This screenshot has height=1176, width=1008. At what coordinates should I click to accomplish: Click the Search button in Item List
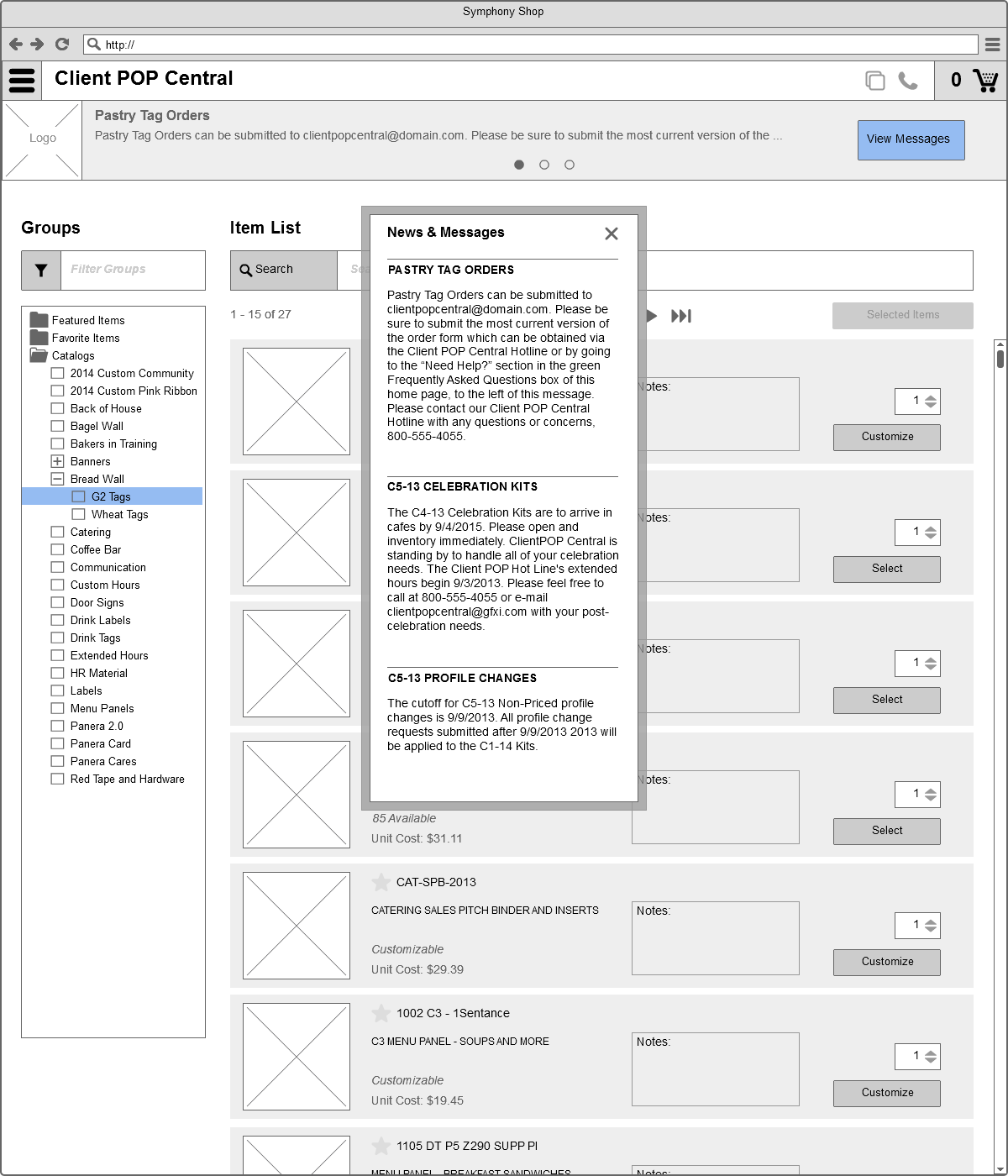pyautogui.click(x=284, y=270)
